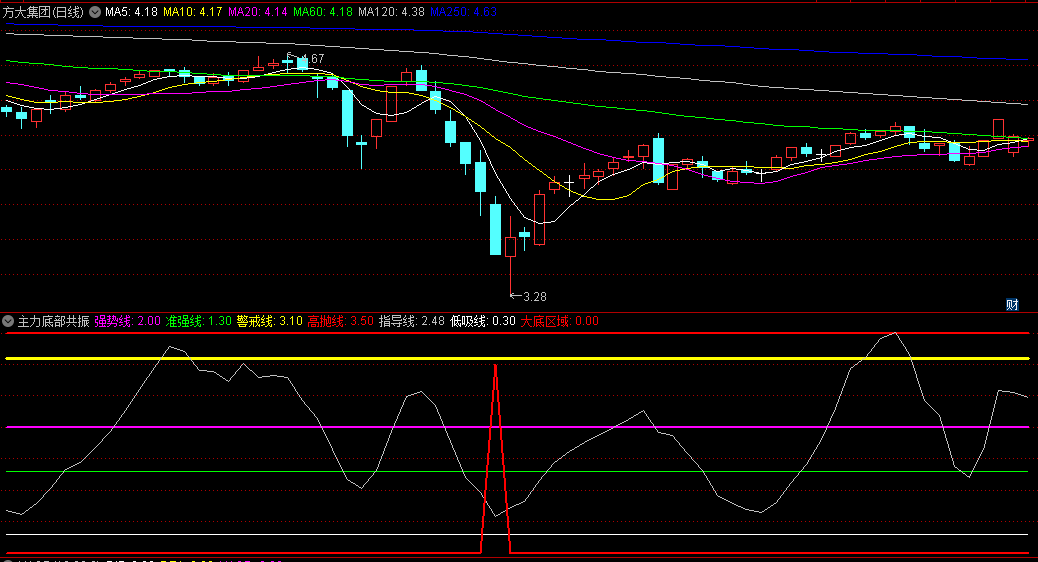Click the MA20: 4.14 label

pos(258,12)
